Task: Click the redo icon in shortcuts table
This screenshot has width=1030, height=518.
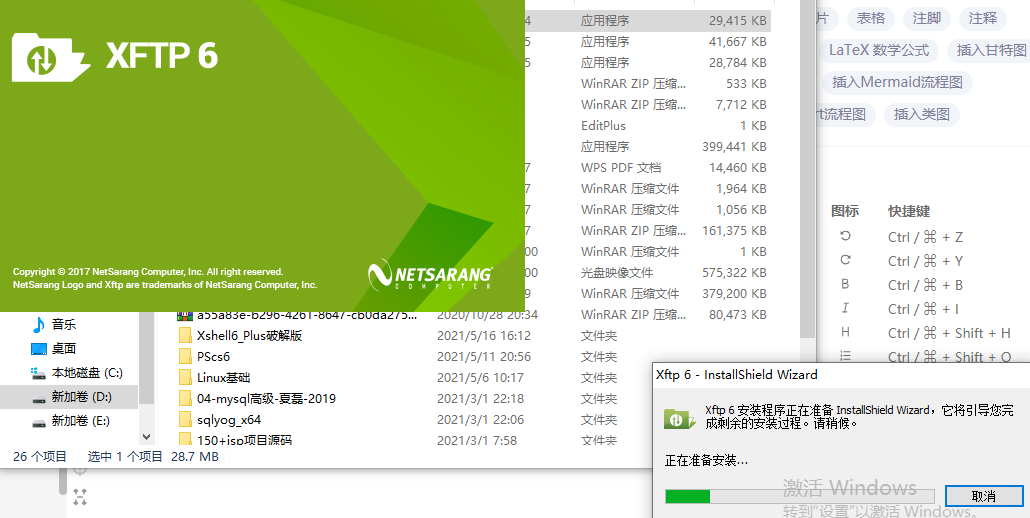Action: [x=845, y=260]
